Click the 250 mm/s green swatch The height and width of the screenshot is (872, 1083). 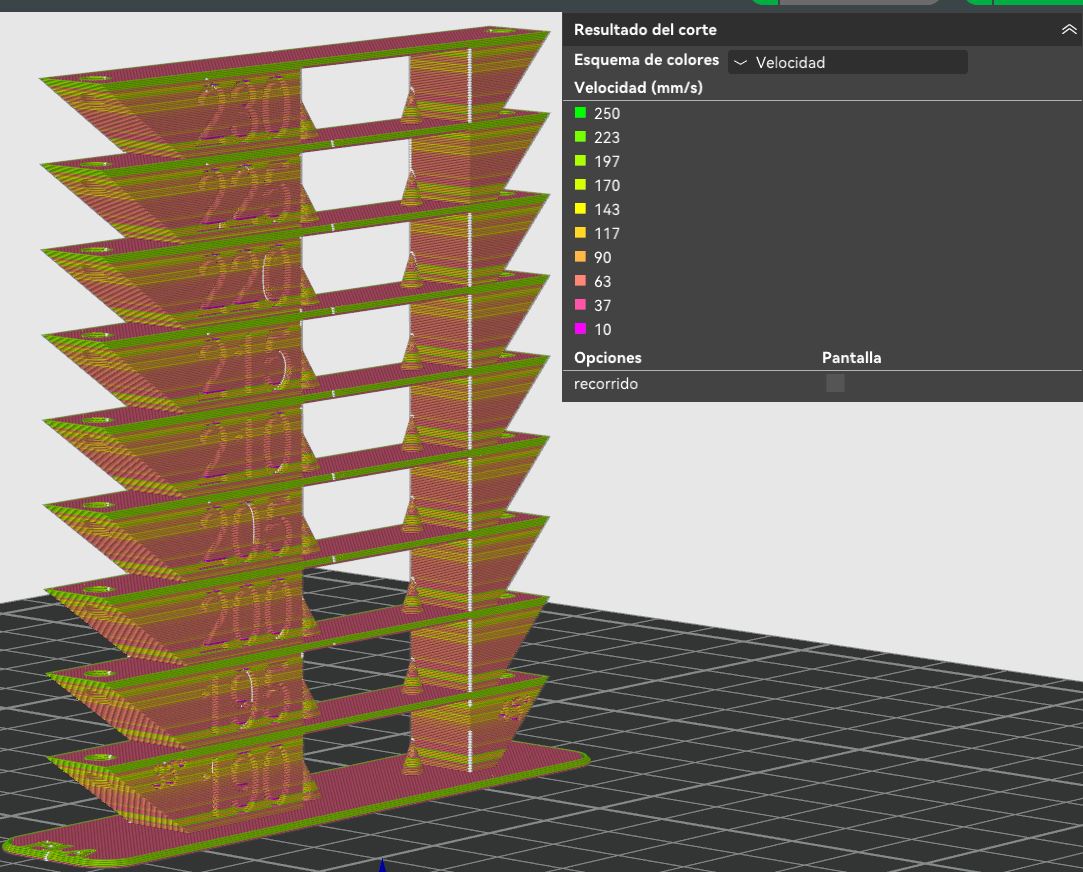[581, 113]
